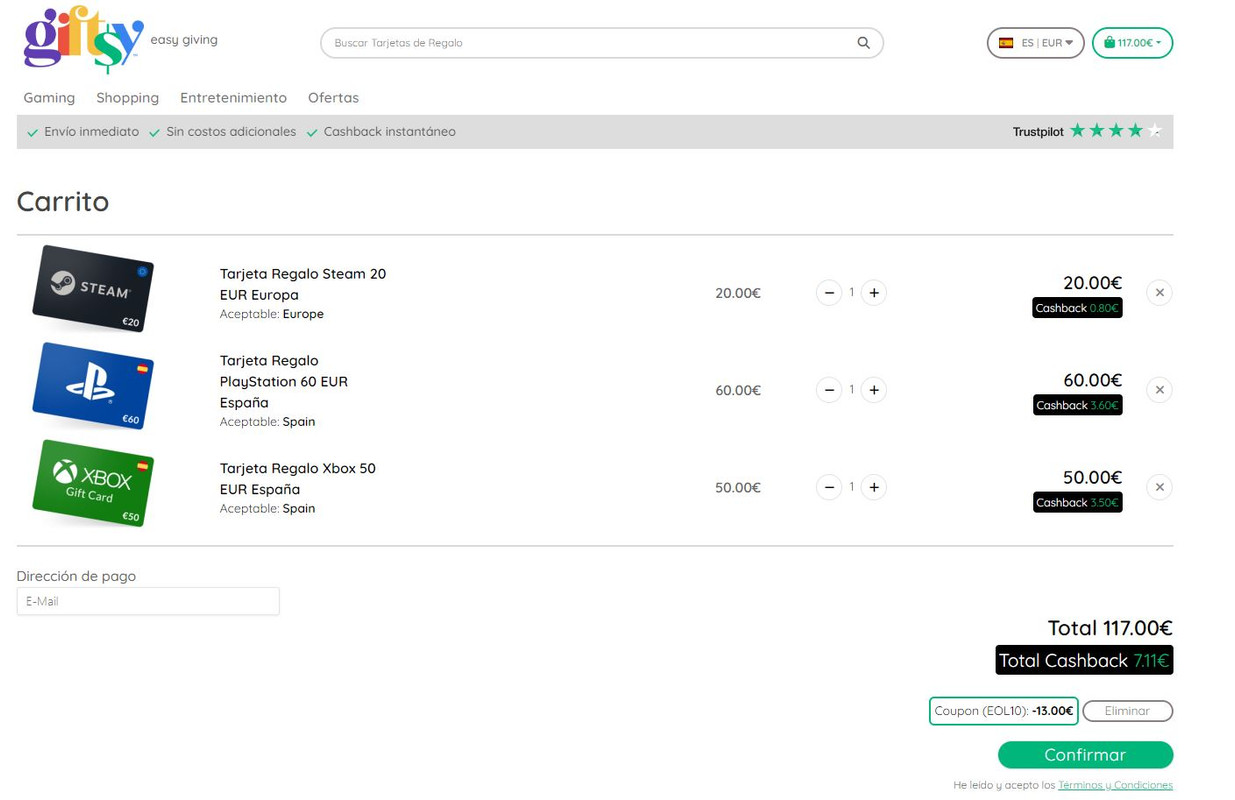This screenshot has height=800, width=1235.
Task: Decrease quantity of Steam gift card
Action: (829, 293)
